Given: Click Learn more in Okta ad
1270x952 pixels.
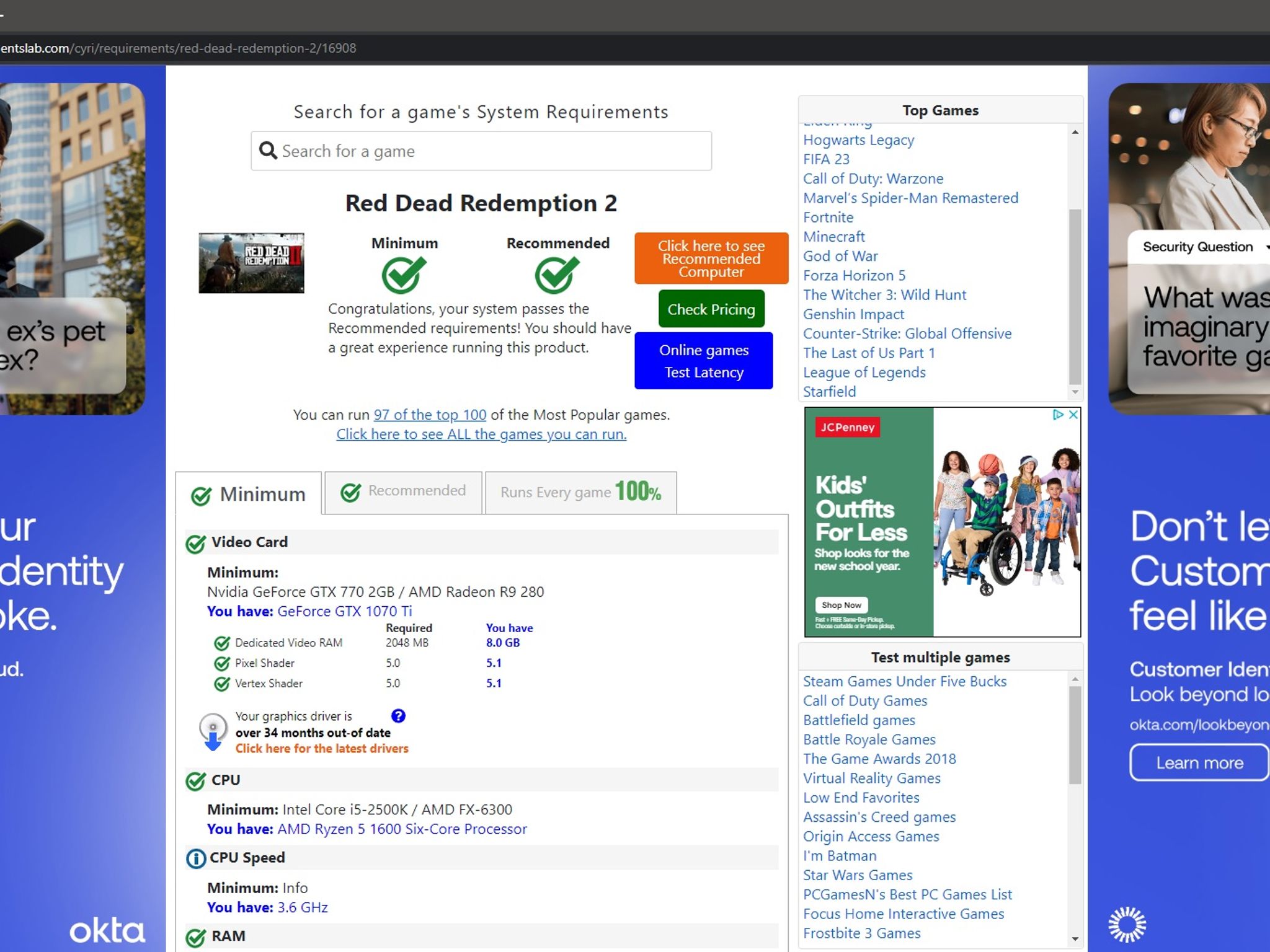Looking at the screenshot, I should [x=1199, y=762].
